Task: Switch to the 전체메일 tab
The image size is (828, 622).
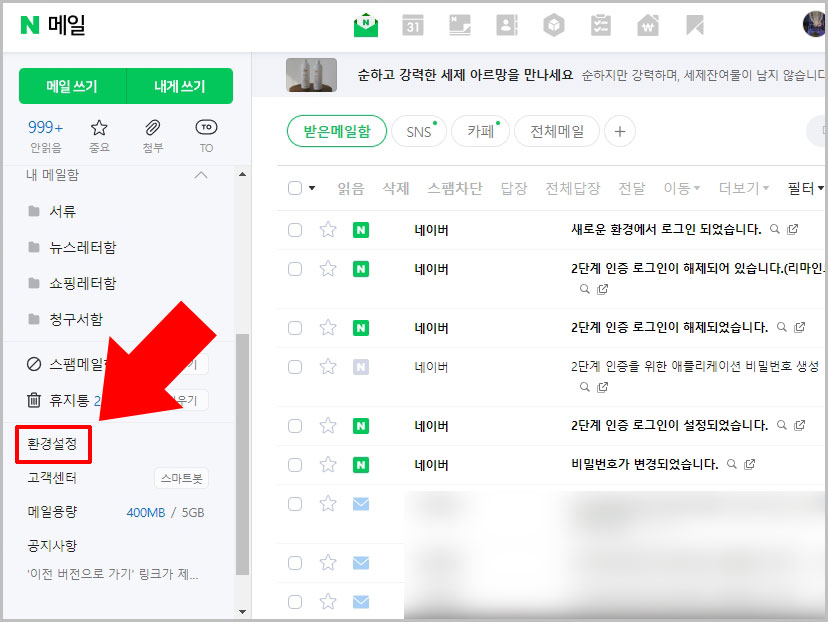Action: pos(556,131)
